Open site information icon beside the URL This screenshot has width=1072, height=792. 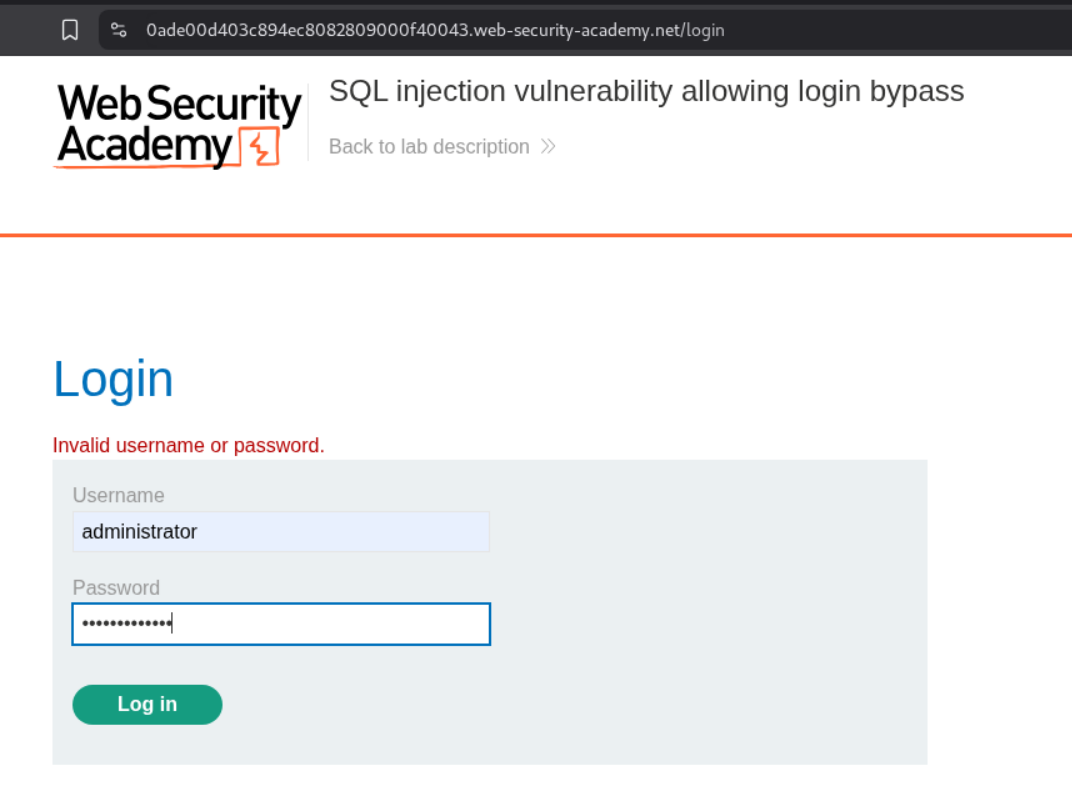(x=119, y=30)
